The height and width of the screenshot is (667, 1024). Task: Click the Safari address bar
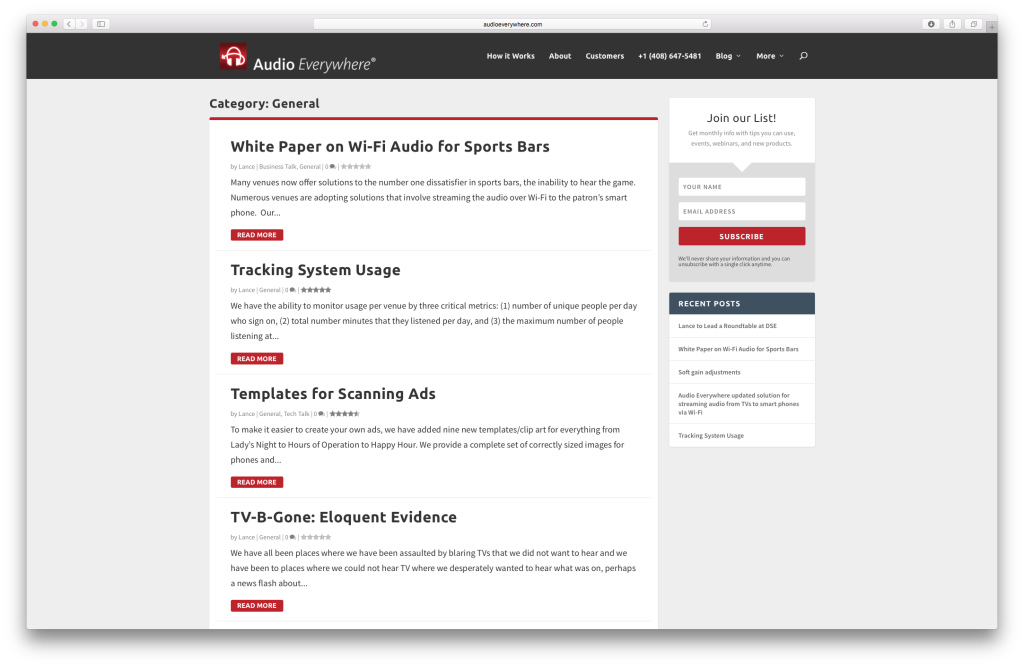[512, 24]
